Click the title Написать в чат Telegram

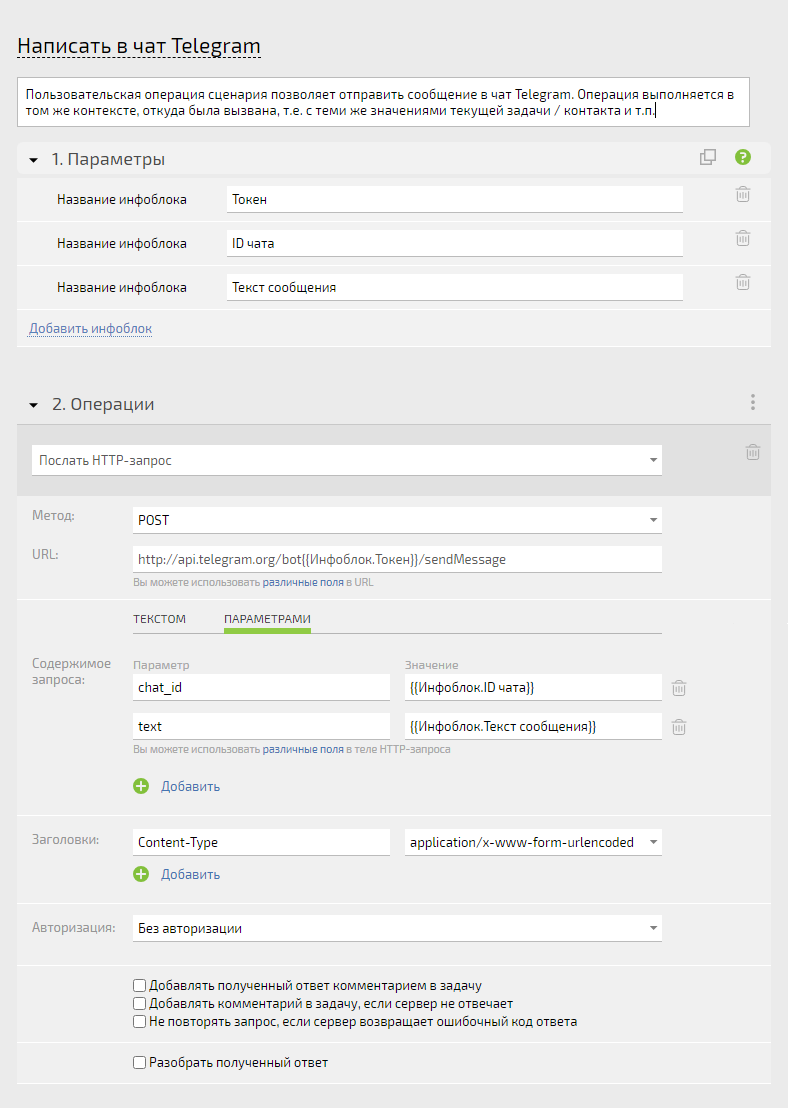139,46
